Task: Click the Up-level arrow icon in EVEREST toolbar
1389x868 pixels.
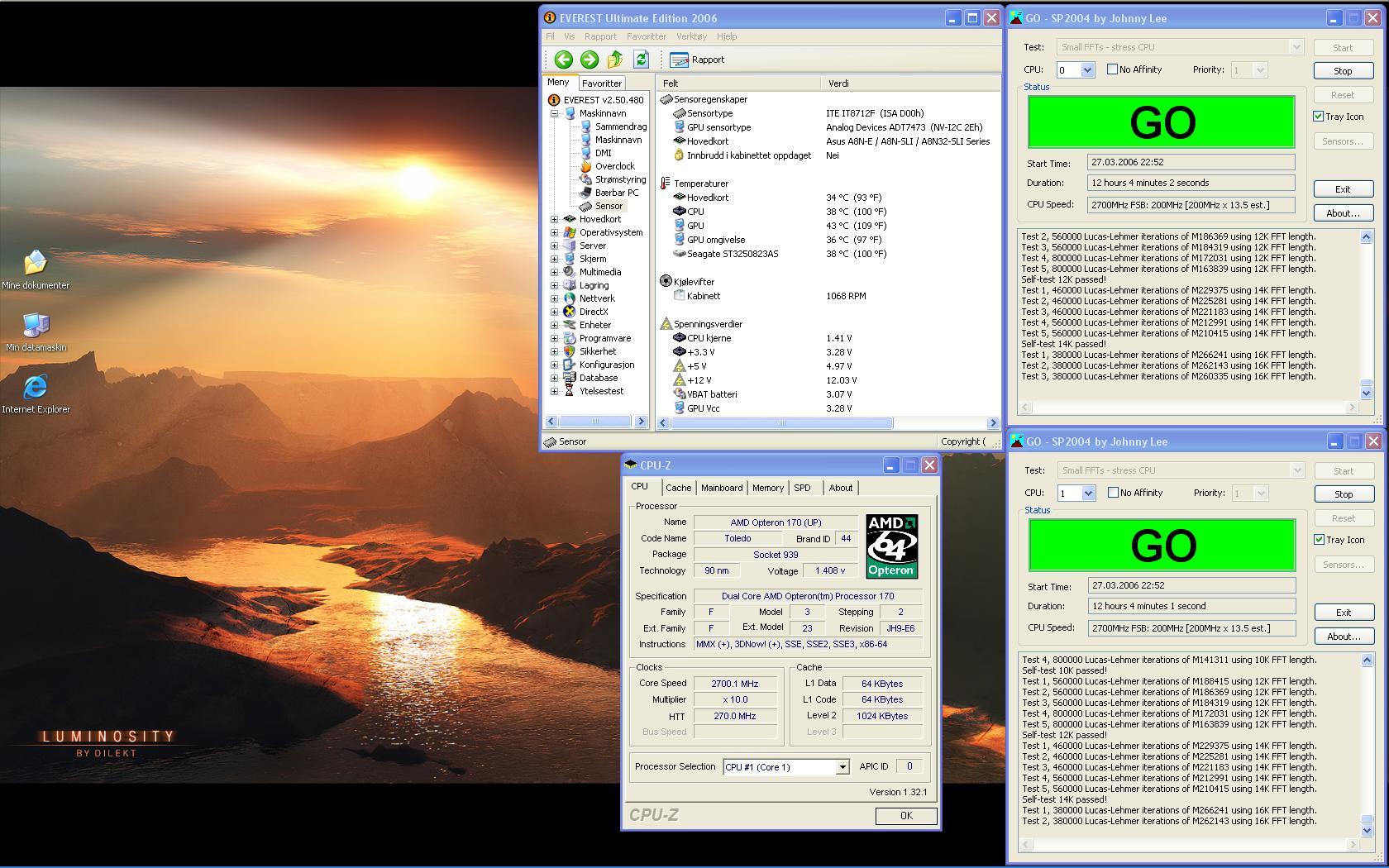Action: coord(614,60)
